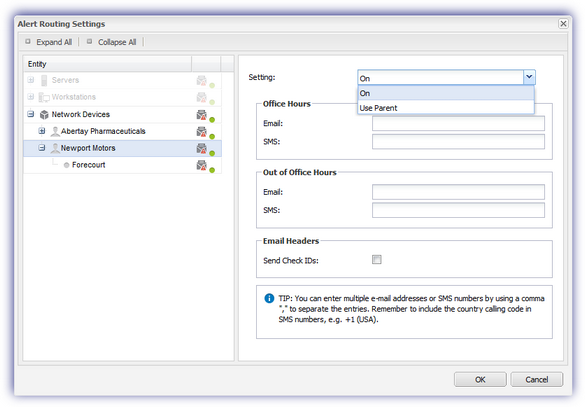585x407 pixels.
Task: Click the Forecourt alert mail icon
Action: [x=201, y=165]
